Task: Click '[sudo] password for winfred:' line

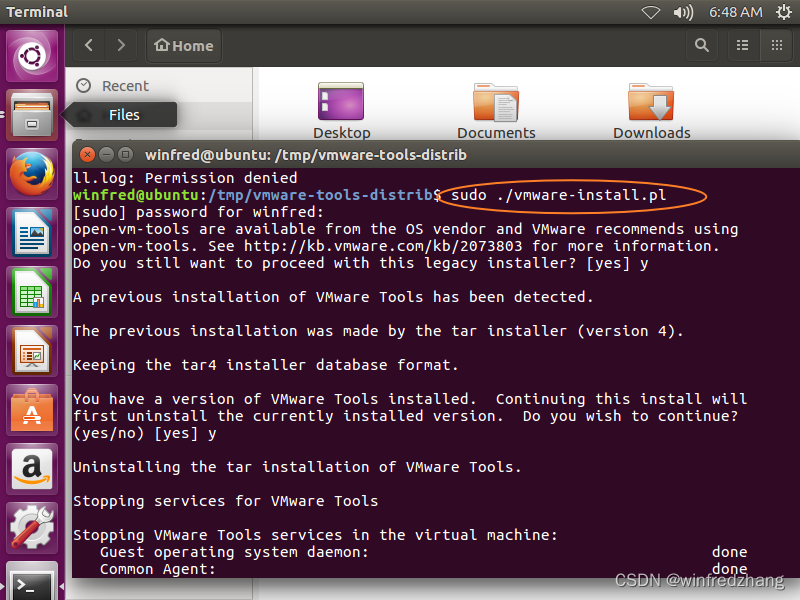Action: (x=198, y=212)
